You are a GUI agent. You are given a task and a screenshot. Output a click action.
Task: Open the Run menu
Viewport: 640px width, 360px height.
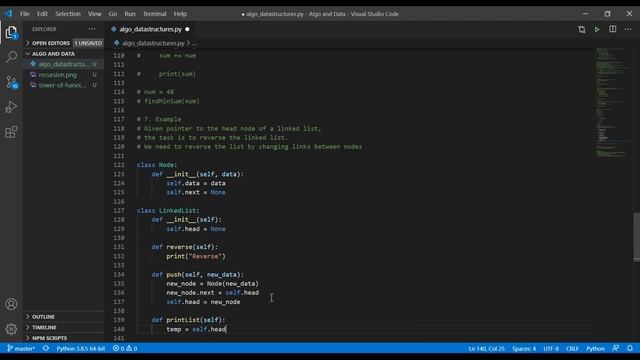[130, 14]
